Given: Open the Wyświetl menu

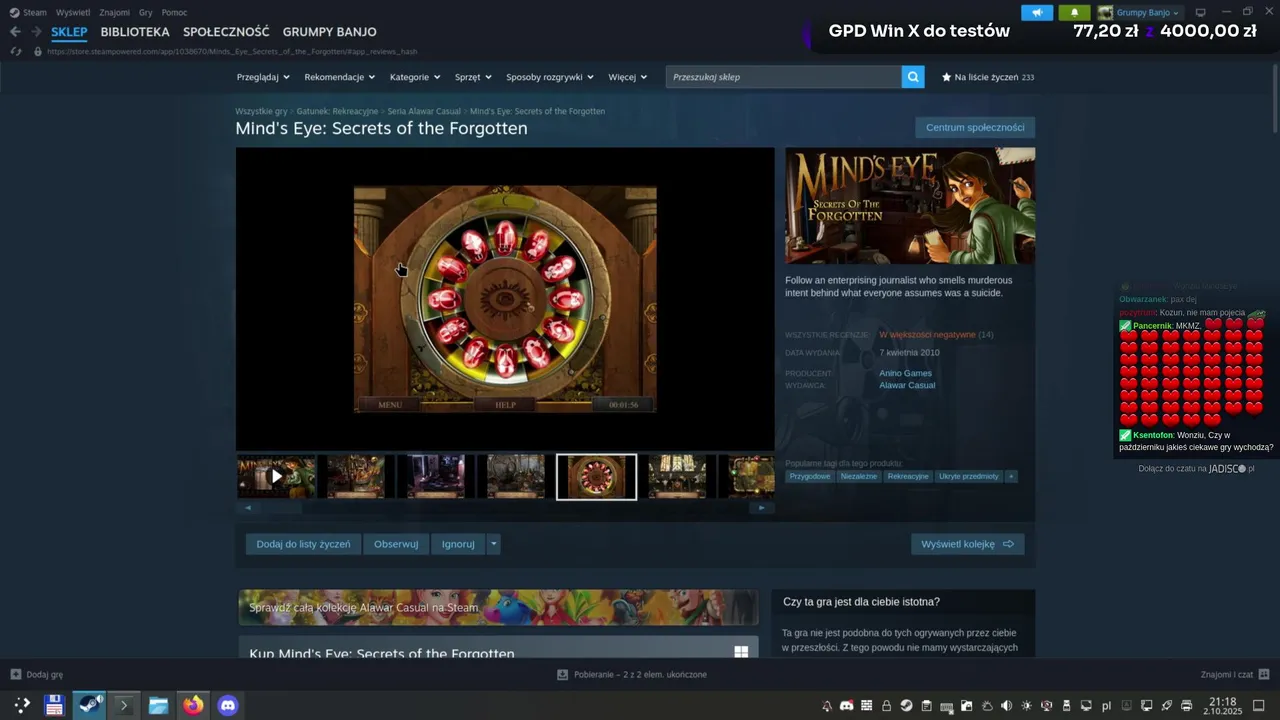Looking at the screenshot, I should (x=73, y=12).
